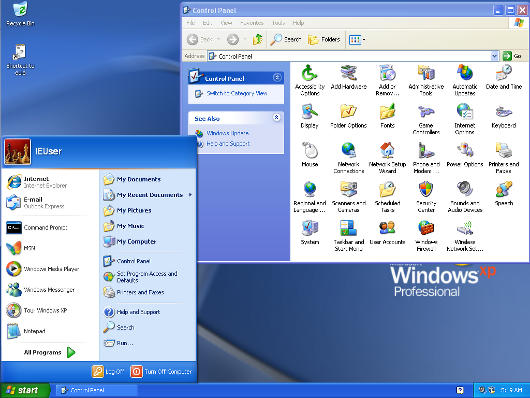This screenshot has width=530, height=398.
Task: Launch Command Prompt from Start menu
Action: pos(37,228)
